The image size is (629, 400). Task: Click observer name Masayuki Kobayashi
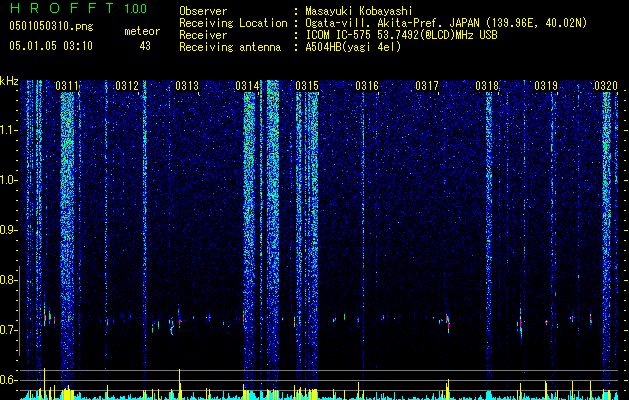(359, 11)
